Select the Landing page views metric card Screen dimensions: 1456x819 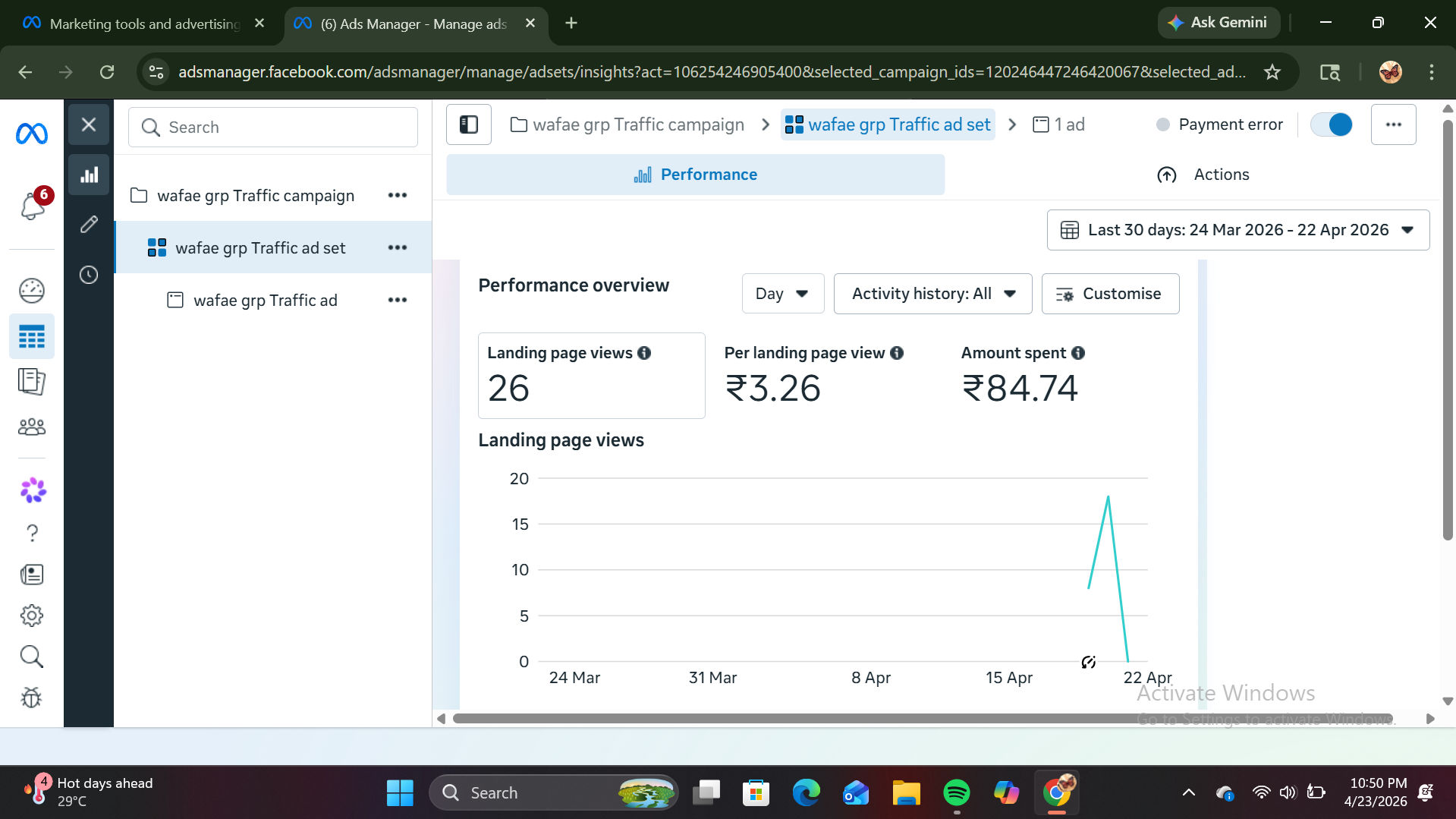click(x=592, y=376)
